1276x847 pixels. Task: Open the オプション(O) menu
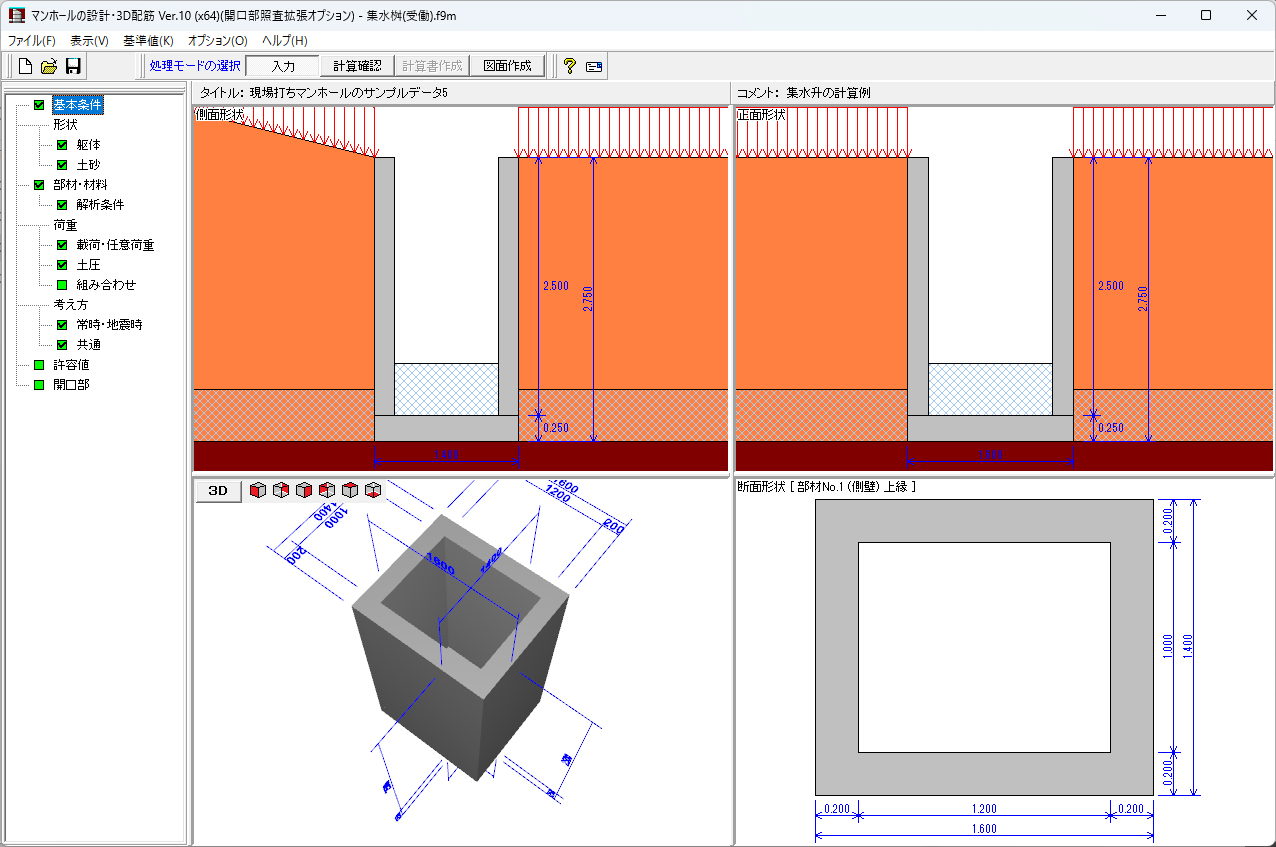pos(217,41)
